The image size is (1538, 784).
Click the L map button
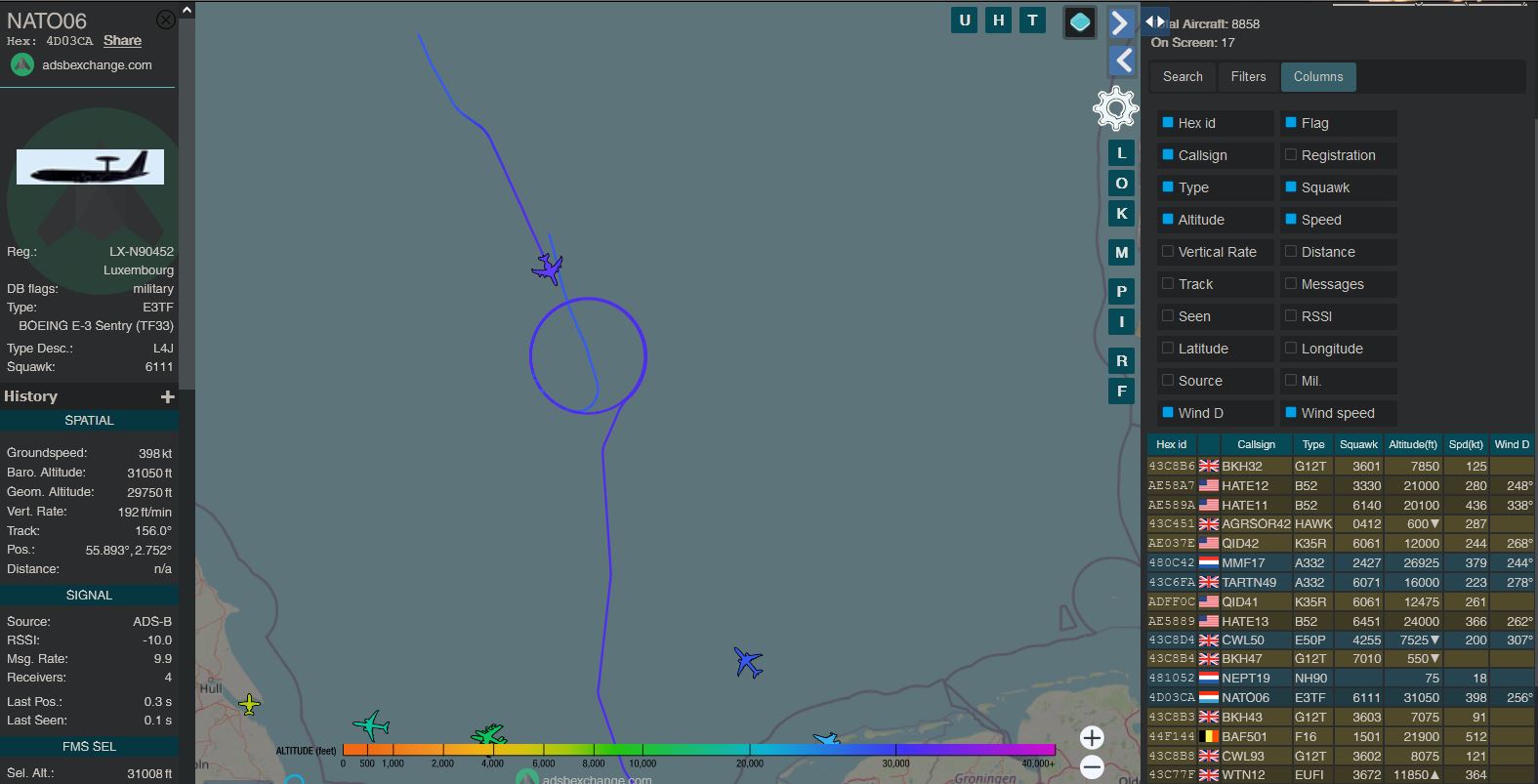tap(1121, 153)
